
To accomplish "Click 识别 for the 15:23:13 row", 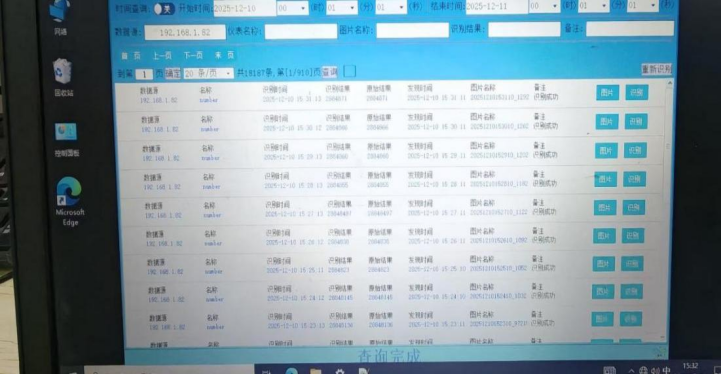I will coord(630,319).
